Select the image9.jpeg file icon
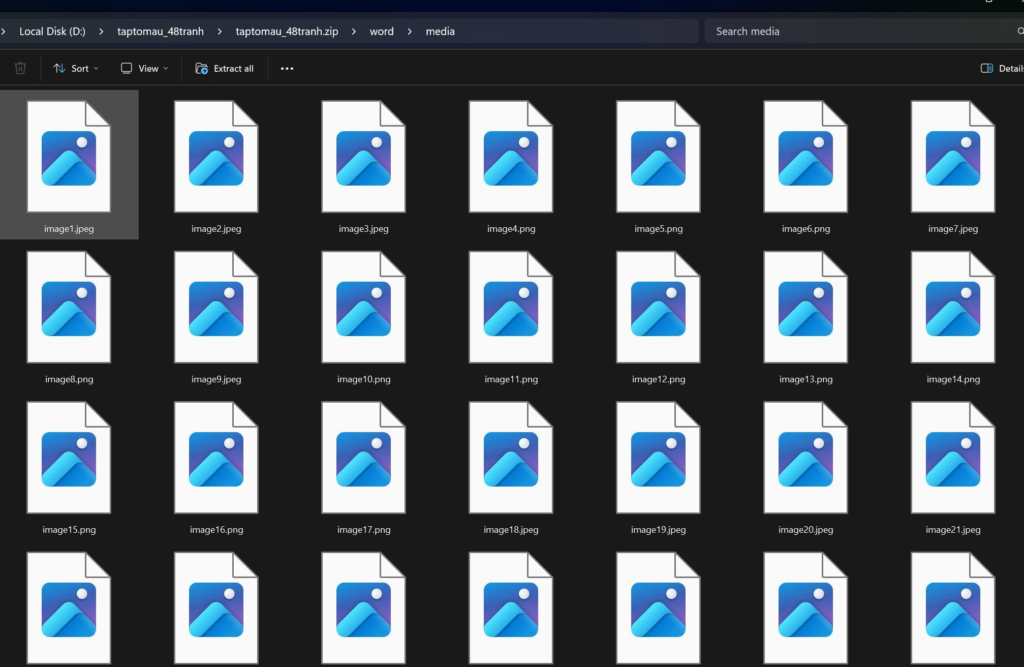Viewport: 1024px width, 667px height. tap(216, 307)
